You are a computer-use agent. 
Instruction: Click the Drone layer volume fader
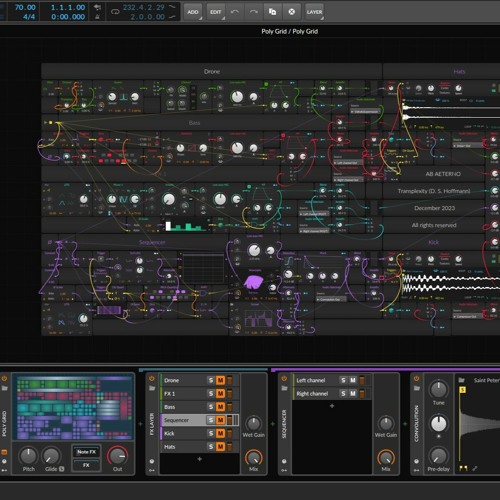(x=230, y=380)
